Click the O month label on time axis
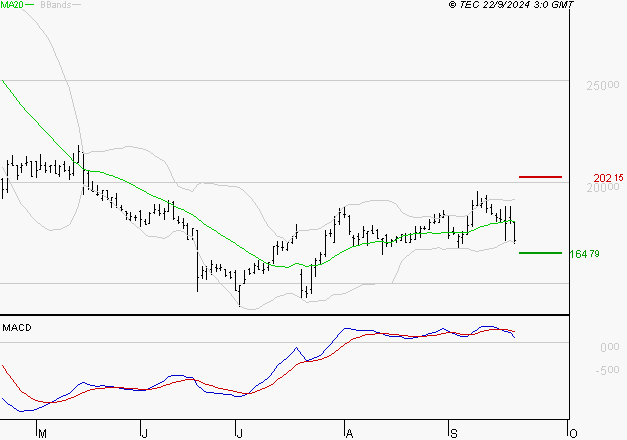This screenshot has width=627, height=440. [573, 434]
